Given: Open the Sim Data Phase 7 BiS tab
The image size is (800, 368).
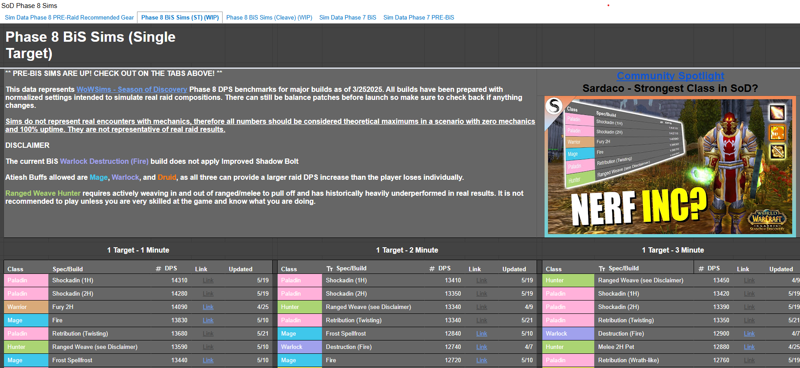Looking at the screenshot, I should pyautogui.click(x=347, y=17).
